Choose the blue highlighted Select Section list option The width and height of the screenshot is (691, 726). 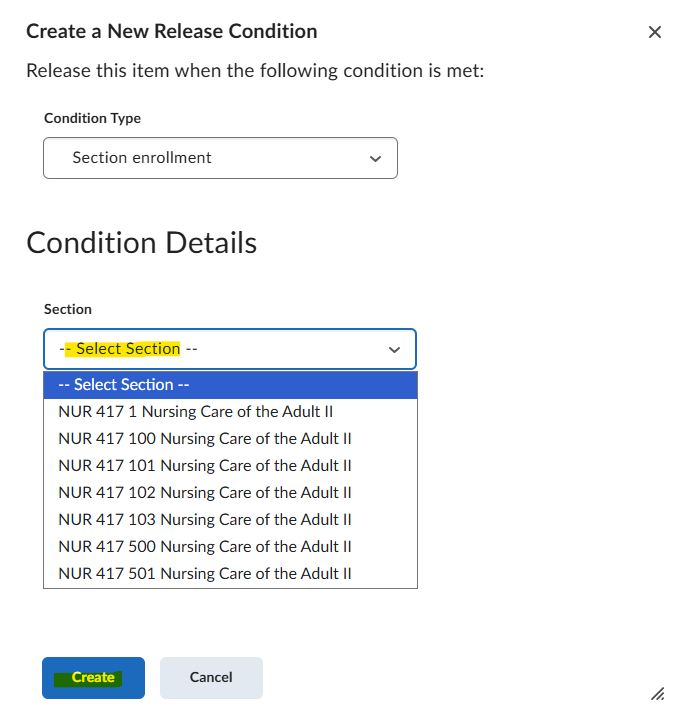pos(230,385)
